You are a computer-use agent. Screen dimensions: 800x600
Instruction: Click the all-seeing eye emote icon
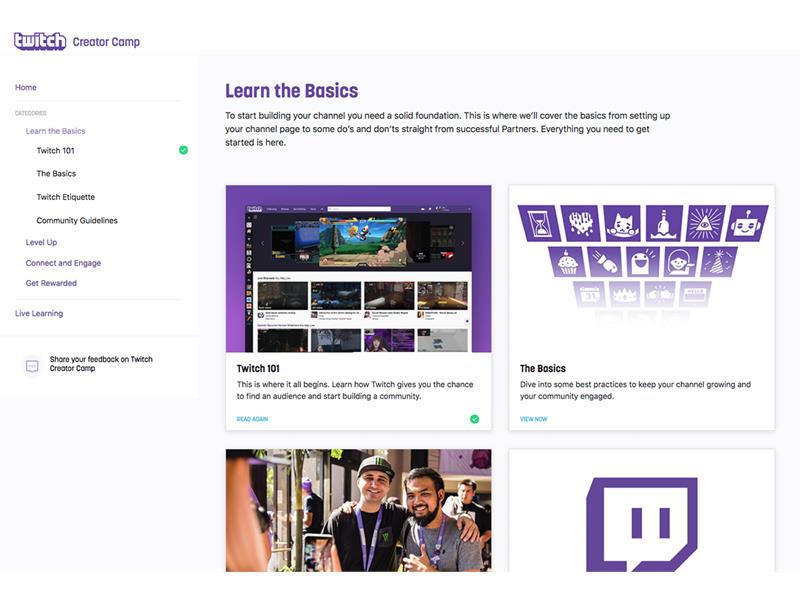tap(705, 223)
